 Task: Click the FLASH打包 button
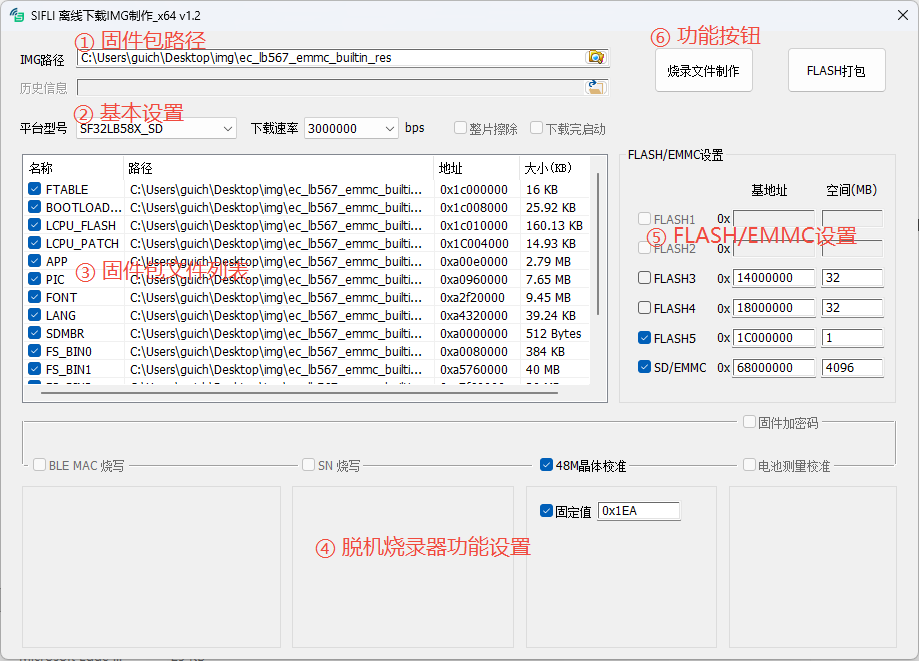coord(836,70)
